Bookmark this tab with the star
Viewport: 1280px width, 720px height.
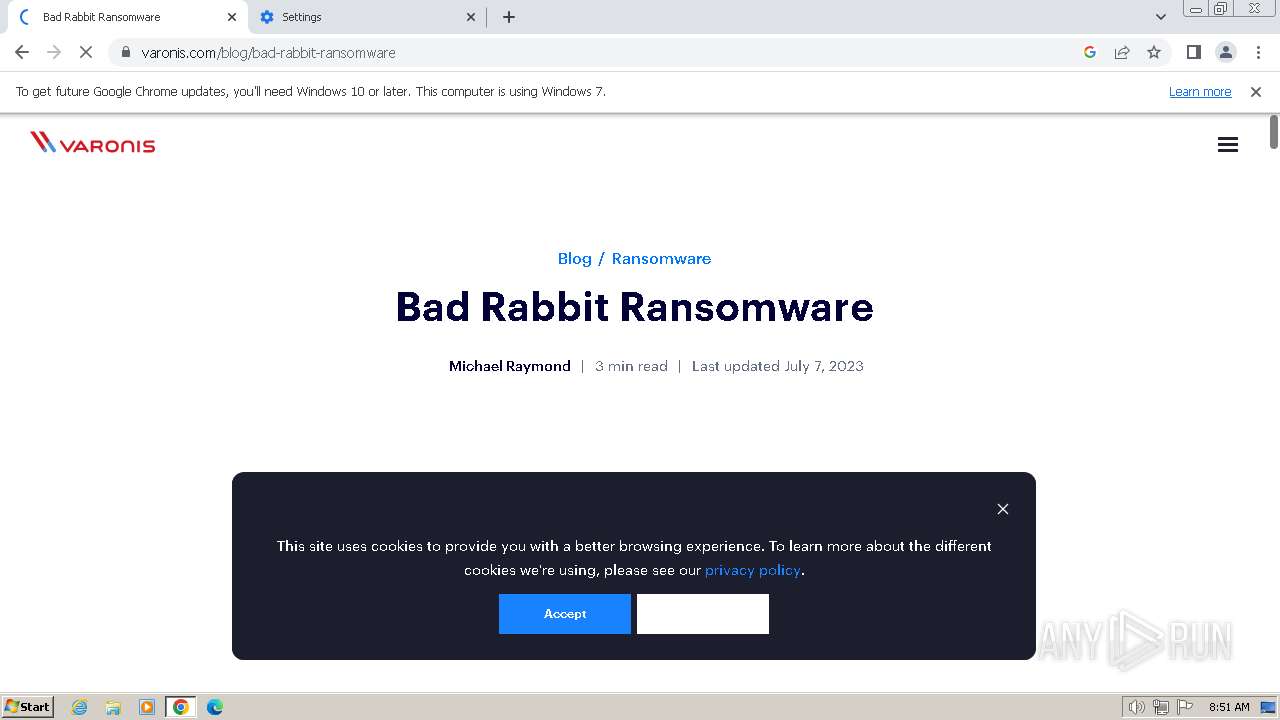pyautogui.click(x=1154, y=52)
